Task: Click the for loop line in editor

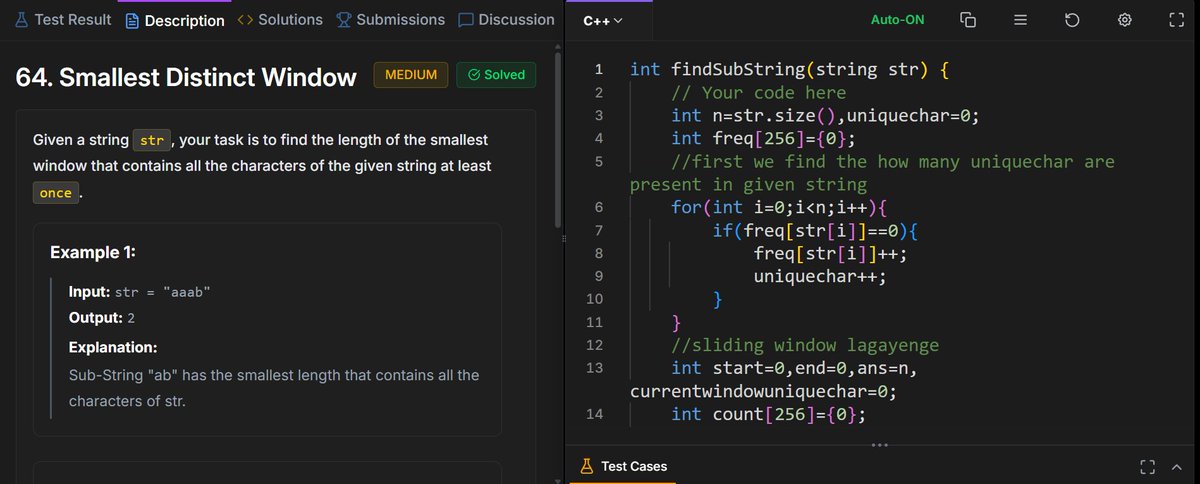Action: 779,207
